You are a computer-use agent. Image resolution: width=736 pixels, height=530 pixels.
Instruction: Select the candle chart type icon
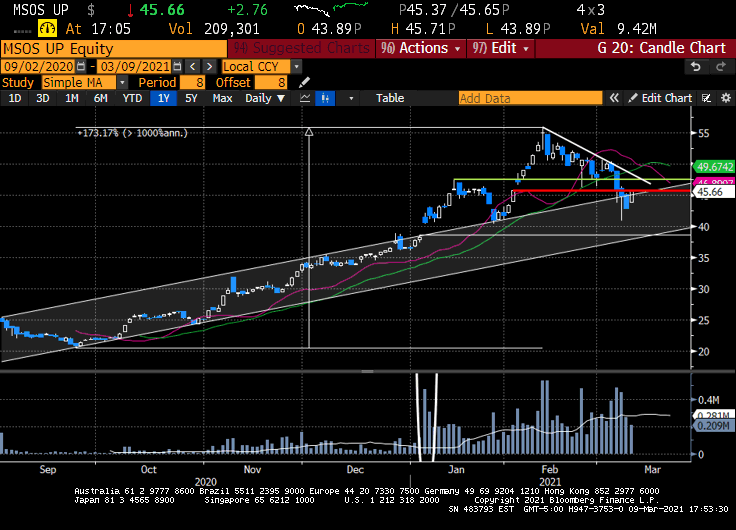click(x=325, y=98)
